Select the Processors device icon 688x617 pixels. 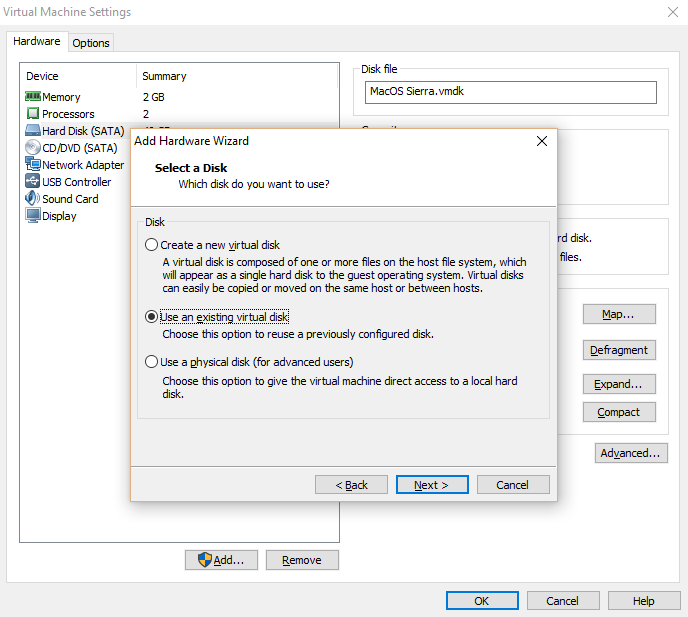33,114
